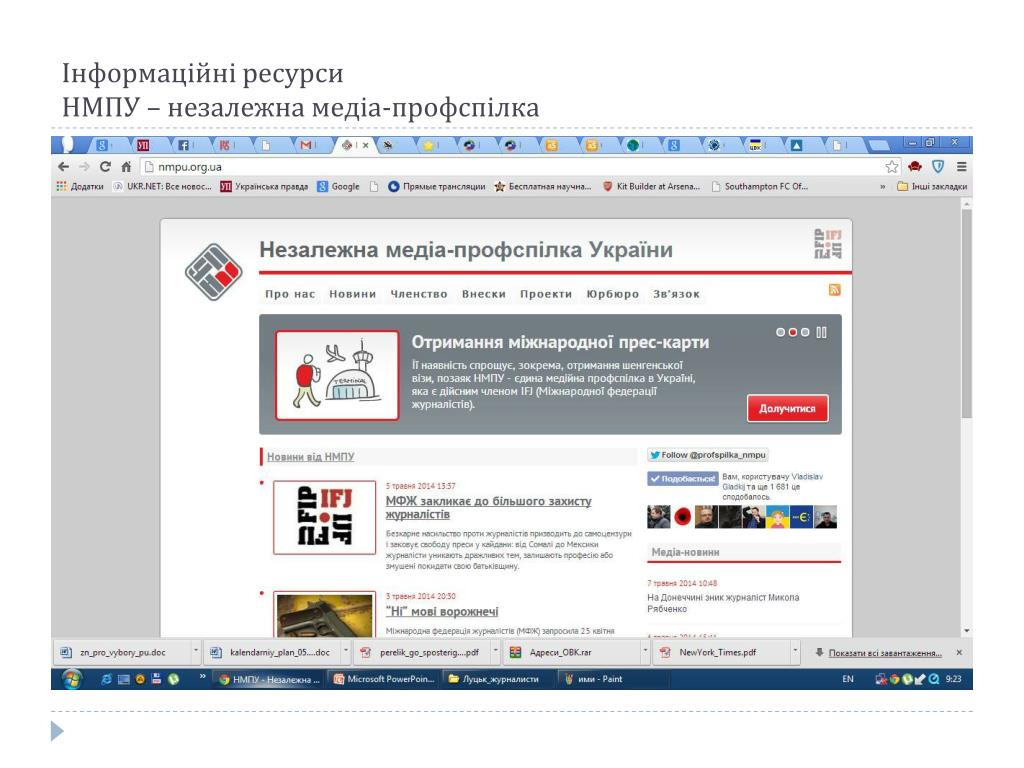This screenshot has height=768, width=1024.
Task: Open the RSS feed icon on the site
Action: (834, 289)
